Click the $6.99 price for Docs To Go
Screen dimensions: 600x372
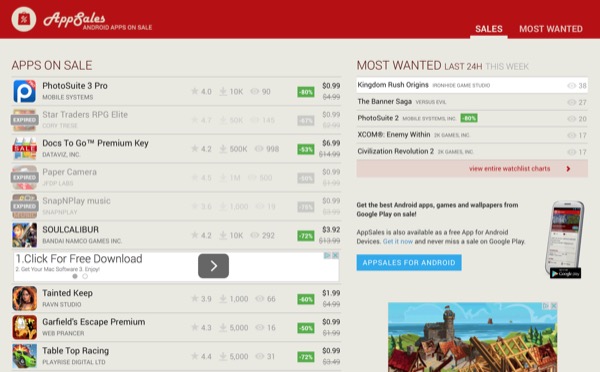click(x=331, y=143)
